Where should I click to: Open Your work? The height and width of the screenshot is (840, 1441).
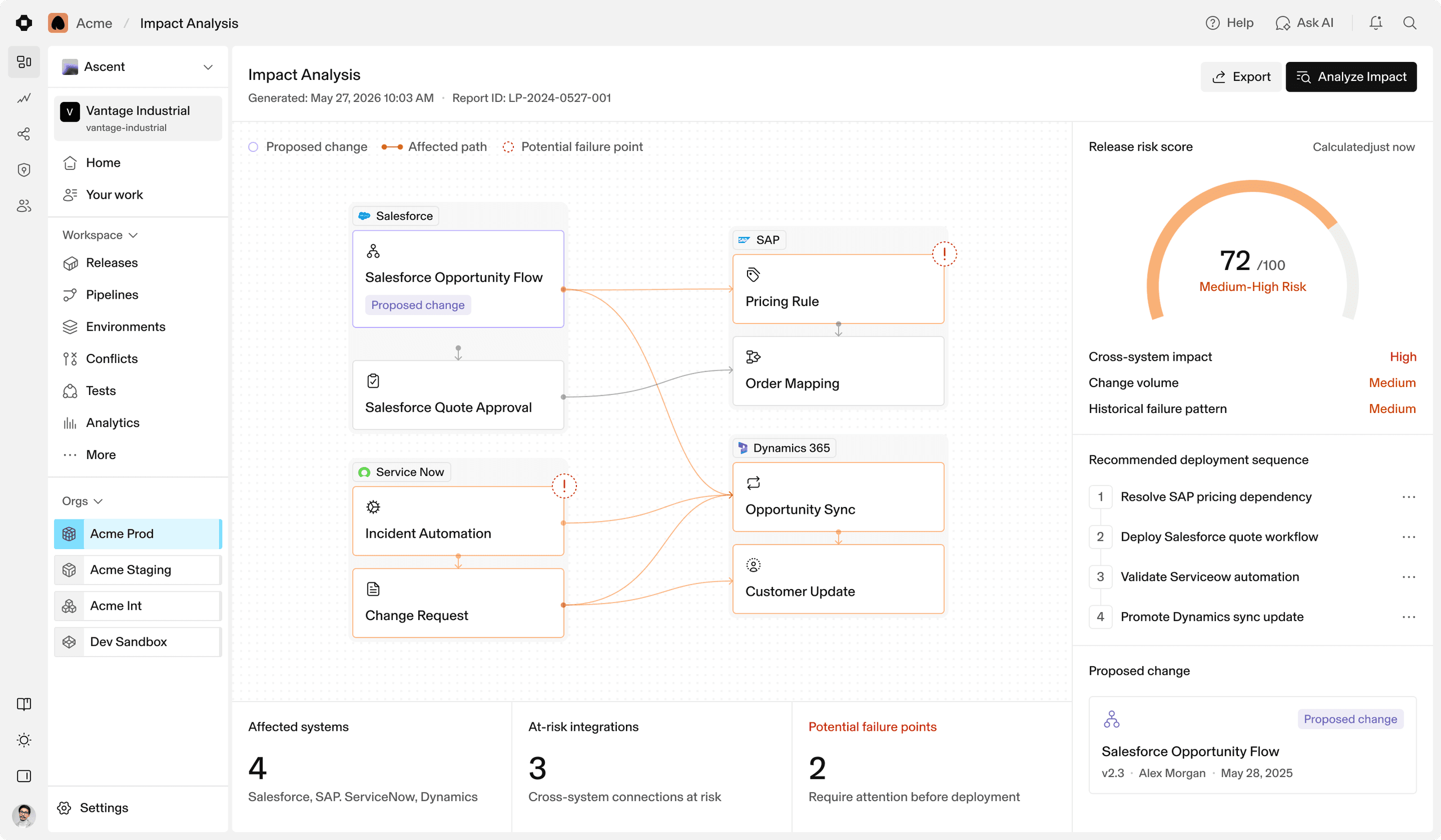138,195
